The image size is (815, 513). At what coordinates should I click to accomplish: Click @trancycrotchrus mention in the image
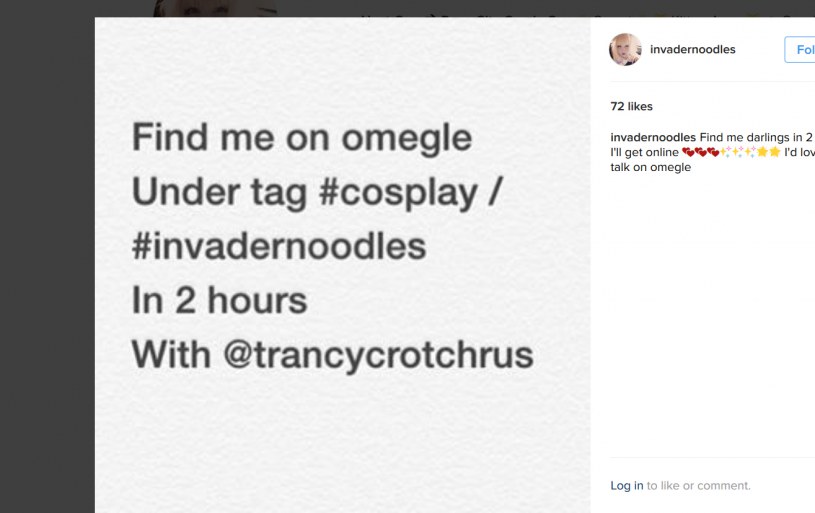pyautogui.click(x=378, y=354)
